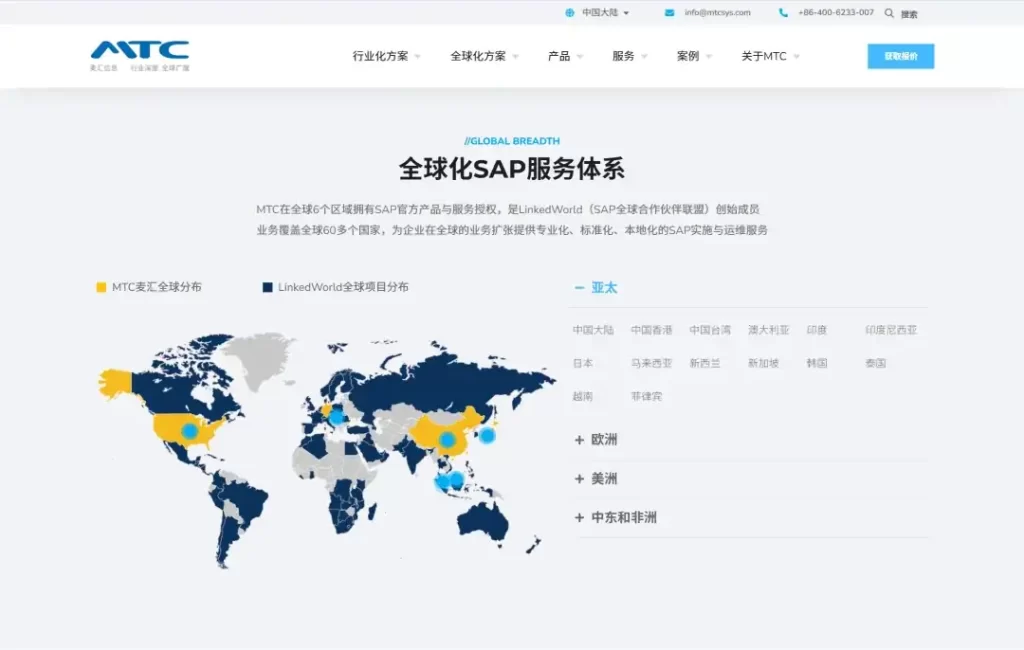Viewport: 1024px width, 650px height.
Task: Open the 关于MTC menu
Action: [766, 56]
